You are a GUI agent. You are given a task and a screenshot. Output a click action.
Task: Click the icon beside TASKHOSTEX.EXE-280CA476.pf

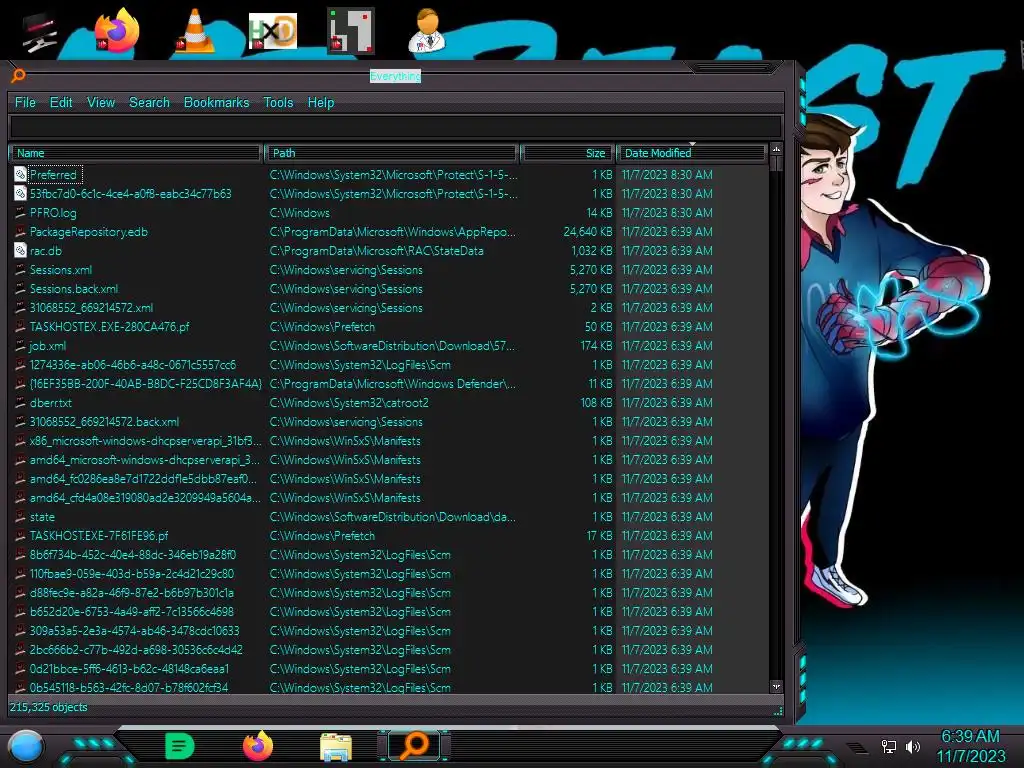20,327
